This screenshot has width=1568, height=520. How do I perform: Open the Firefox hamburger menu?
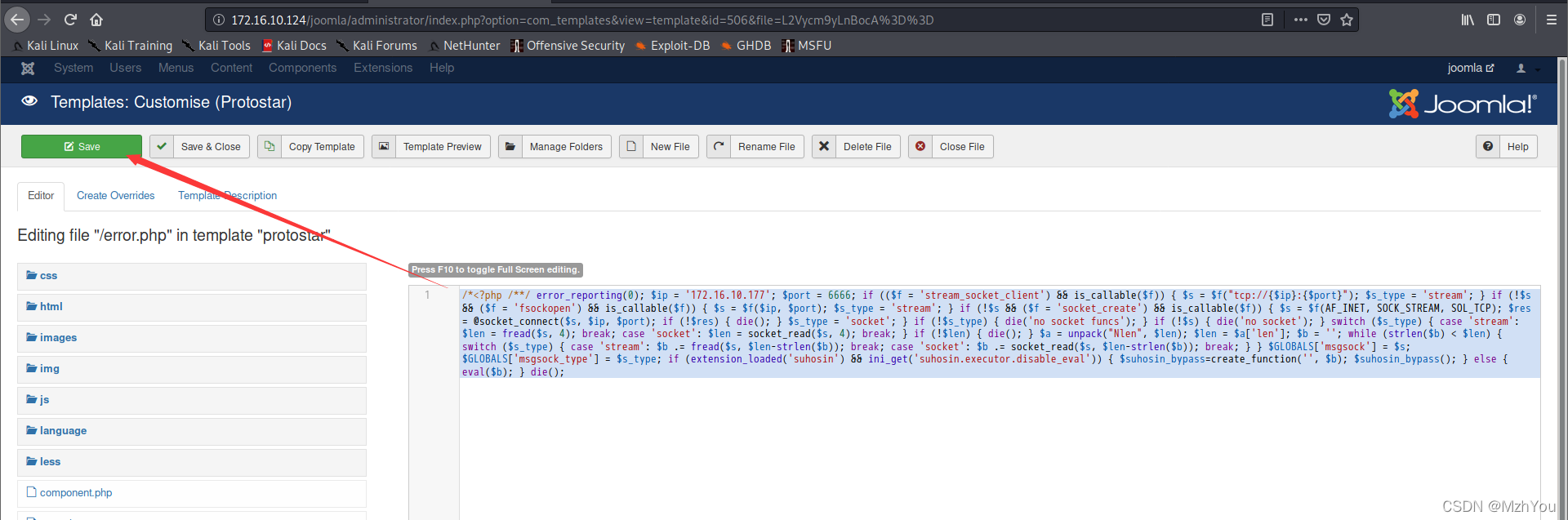[1552, 20]
